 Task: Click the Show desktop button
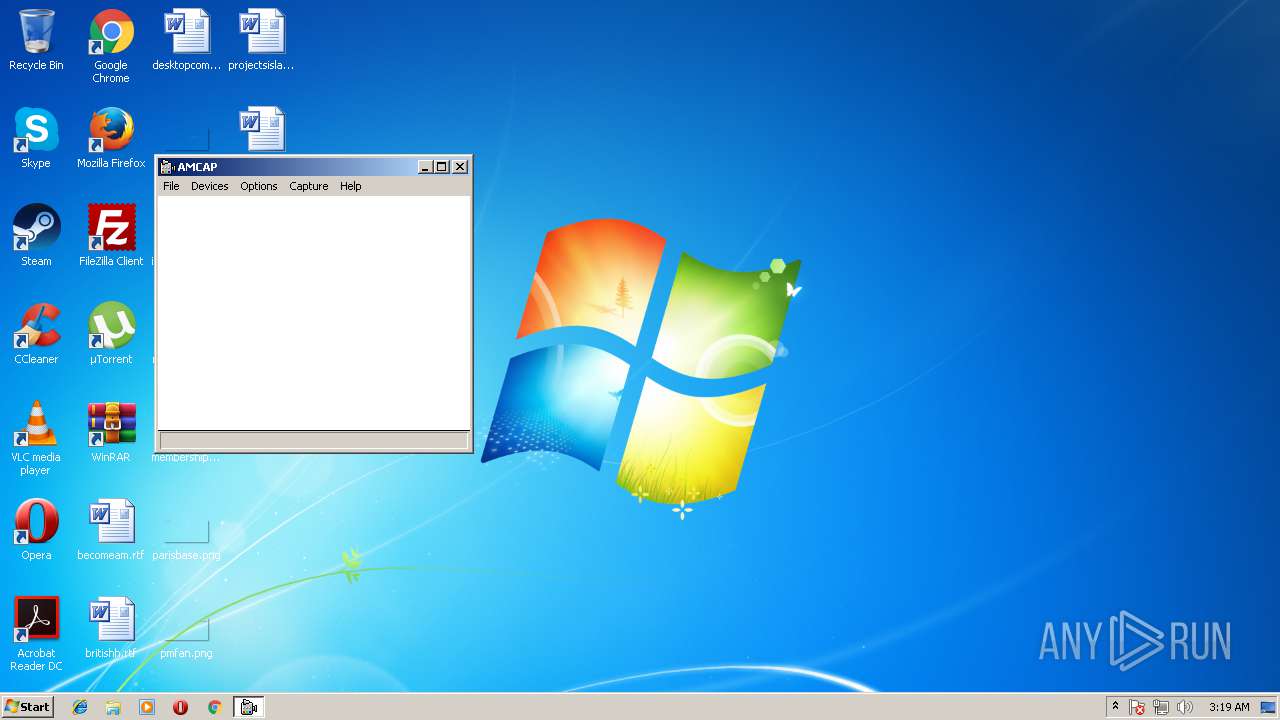pos(1268,707)
